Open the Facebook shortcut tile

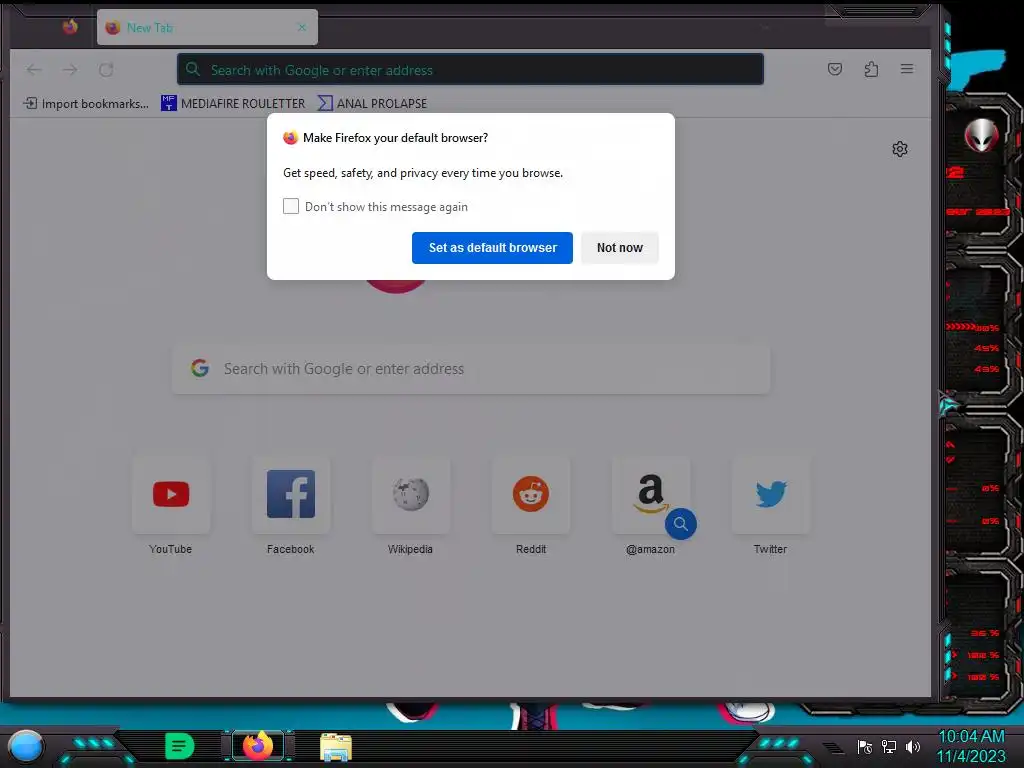click(291, 494)
